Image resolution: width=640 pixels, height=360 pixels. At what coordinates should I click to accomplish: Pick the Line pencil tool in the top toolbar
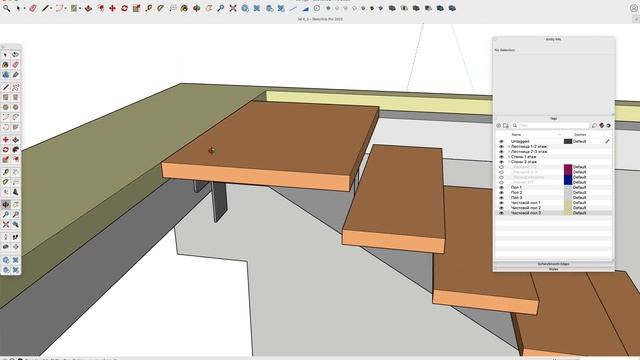pos(45,8)
